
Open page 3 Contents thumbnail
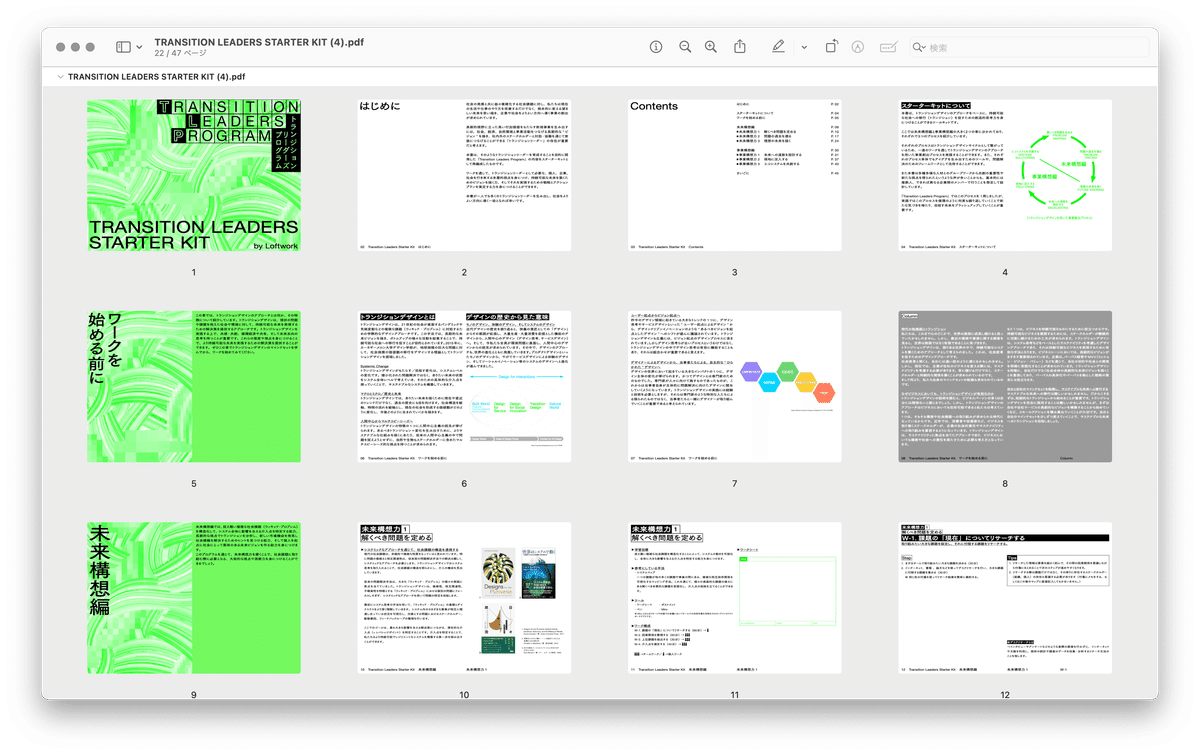(734, 175)
